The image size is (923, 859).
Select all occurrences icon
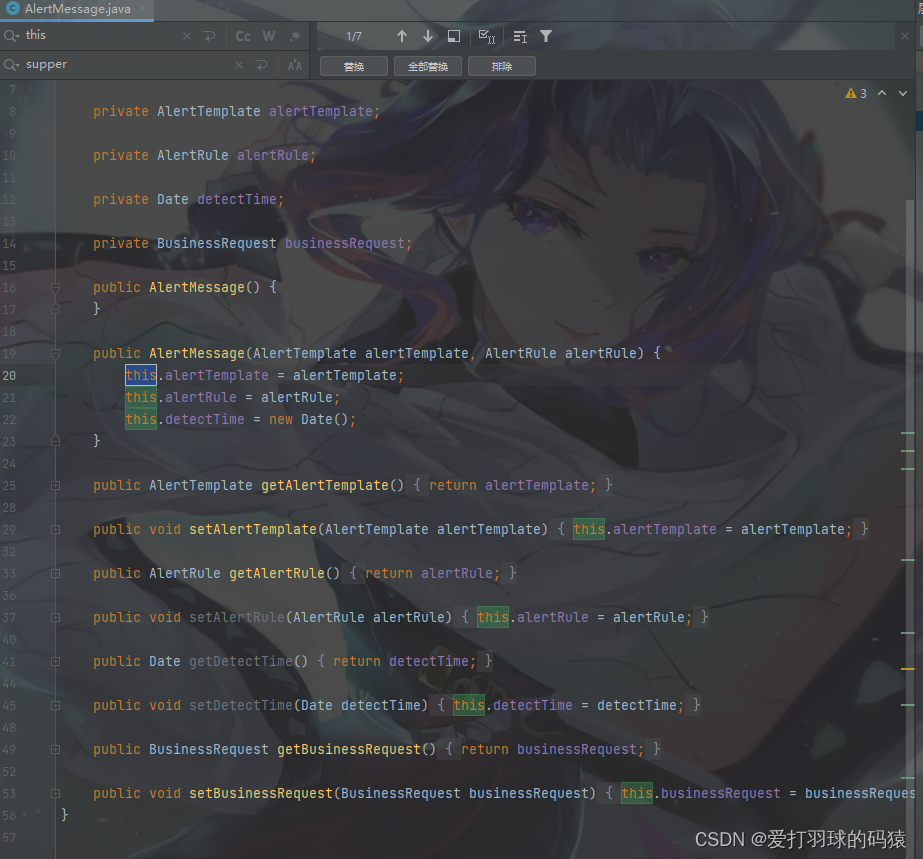click(487, 37)
